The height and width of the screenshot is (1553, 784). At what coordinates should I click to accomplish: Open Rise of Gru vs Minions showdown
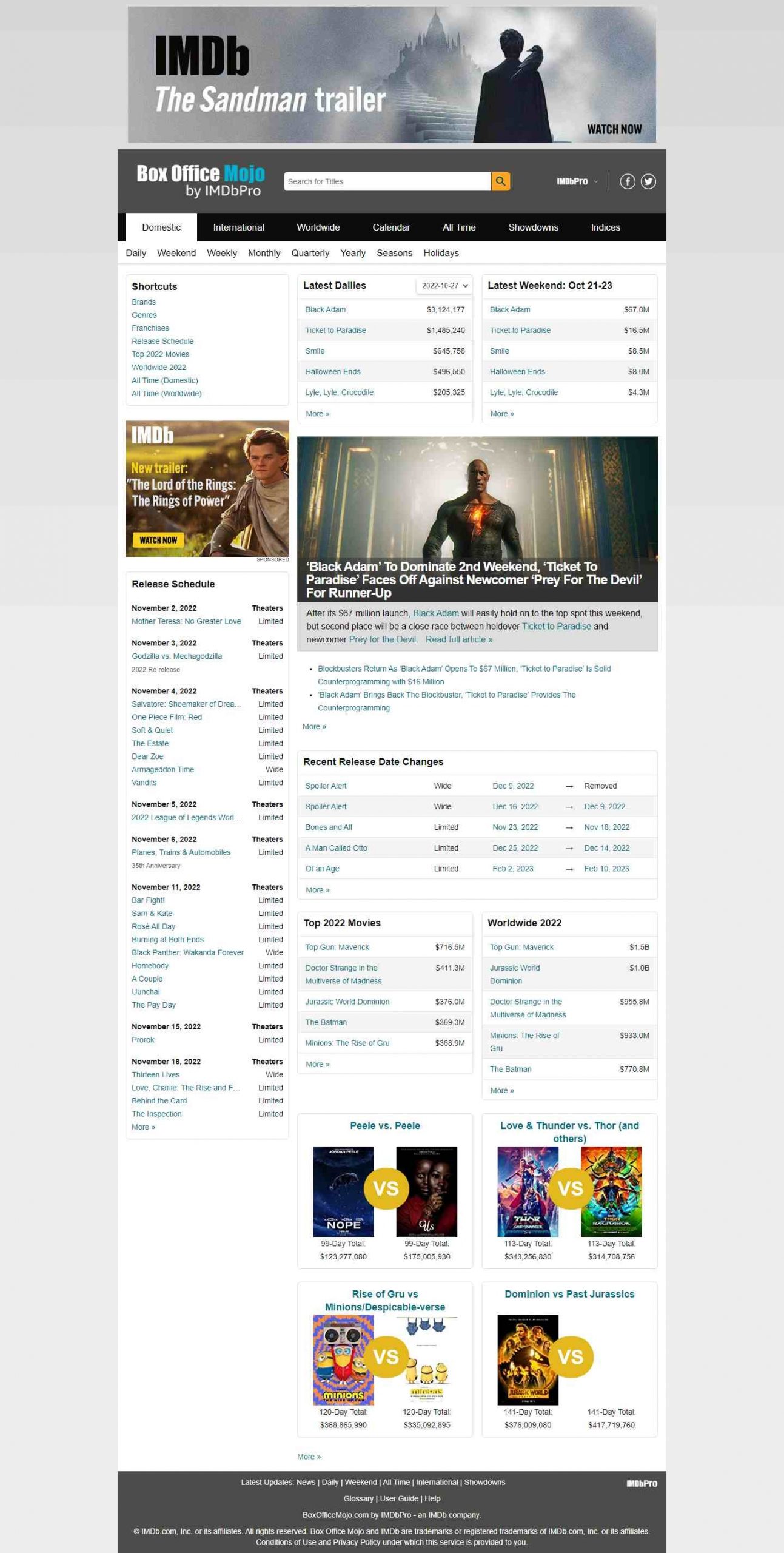pos(385,1301)
